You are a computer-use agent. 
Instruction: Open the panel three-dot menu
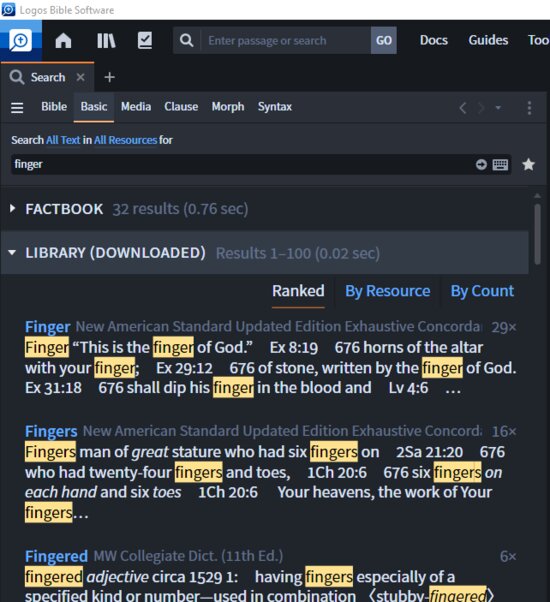(529, 108)
